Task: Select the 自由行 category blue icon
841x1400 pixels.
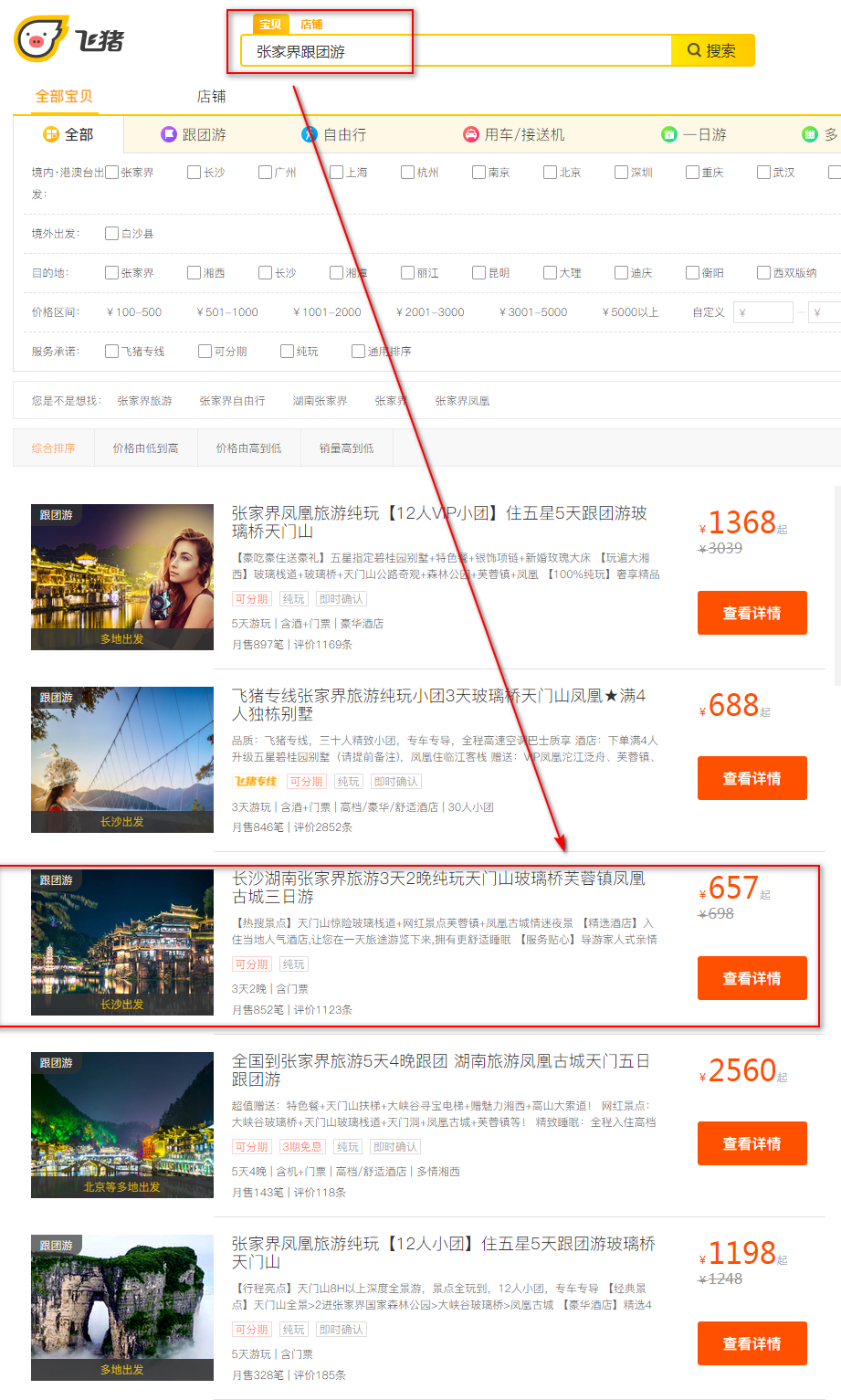Action: click(334, 134)
